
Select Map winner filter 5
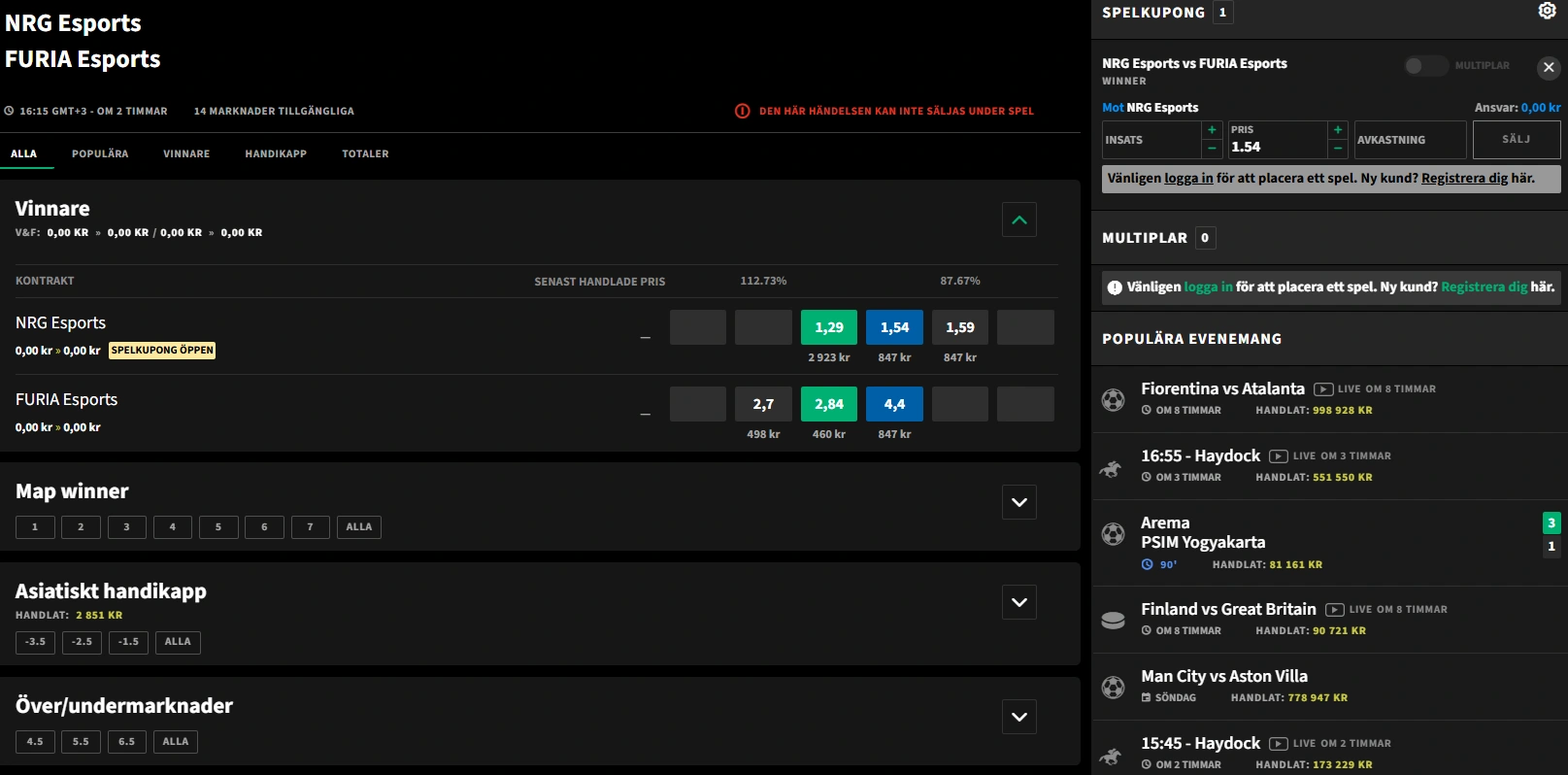tap(218, 527)
